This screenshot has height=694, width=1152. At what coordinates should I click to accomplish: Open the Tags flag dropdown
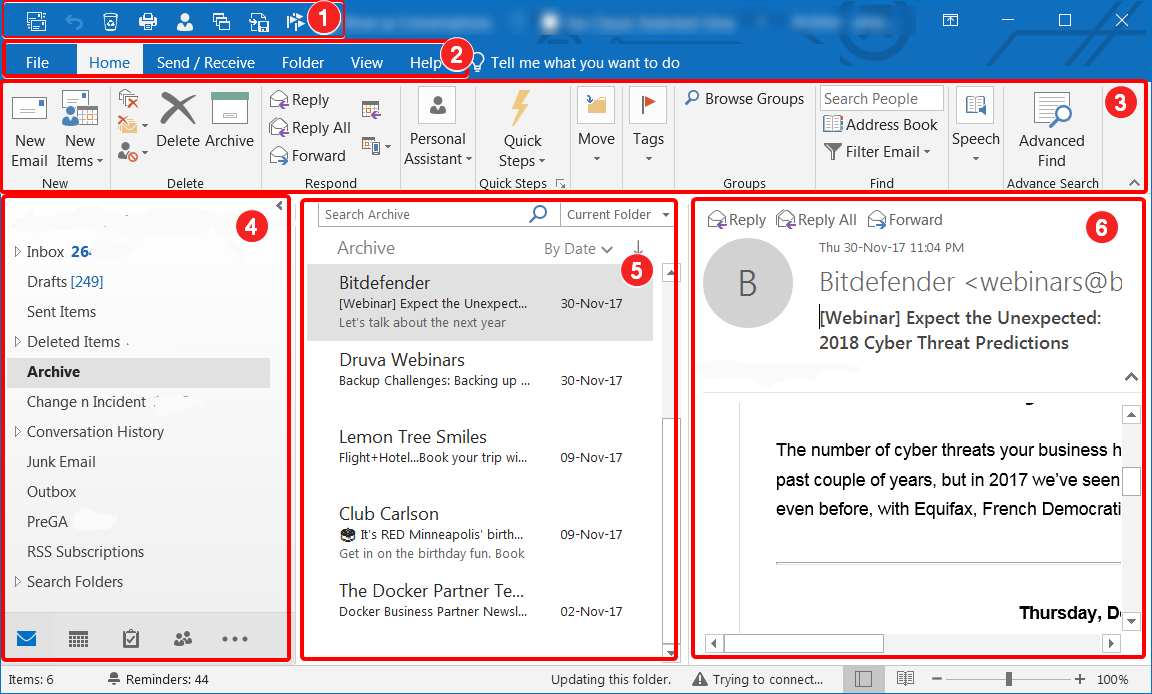(648, 126)
